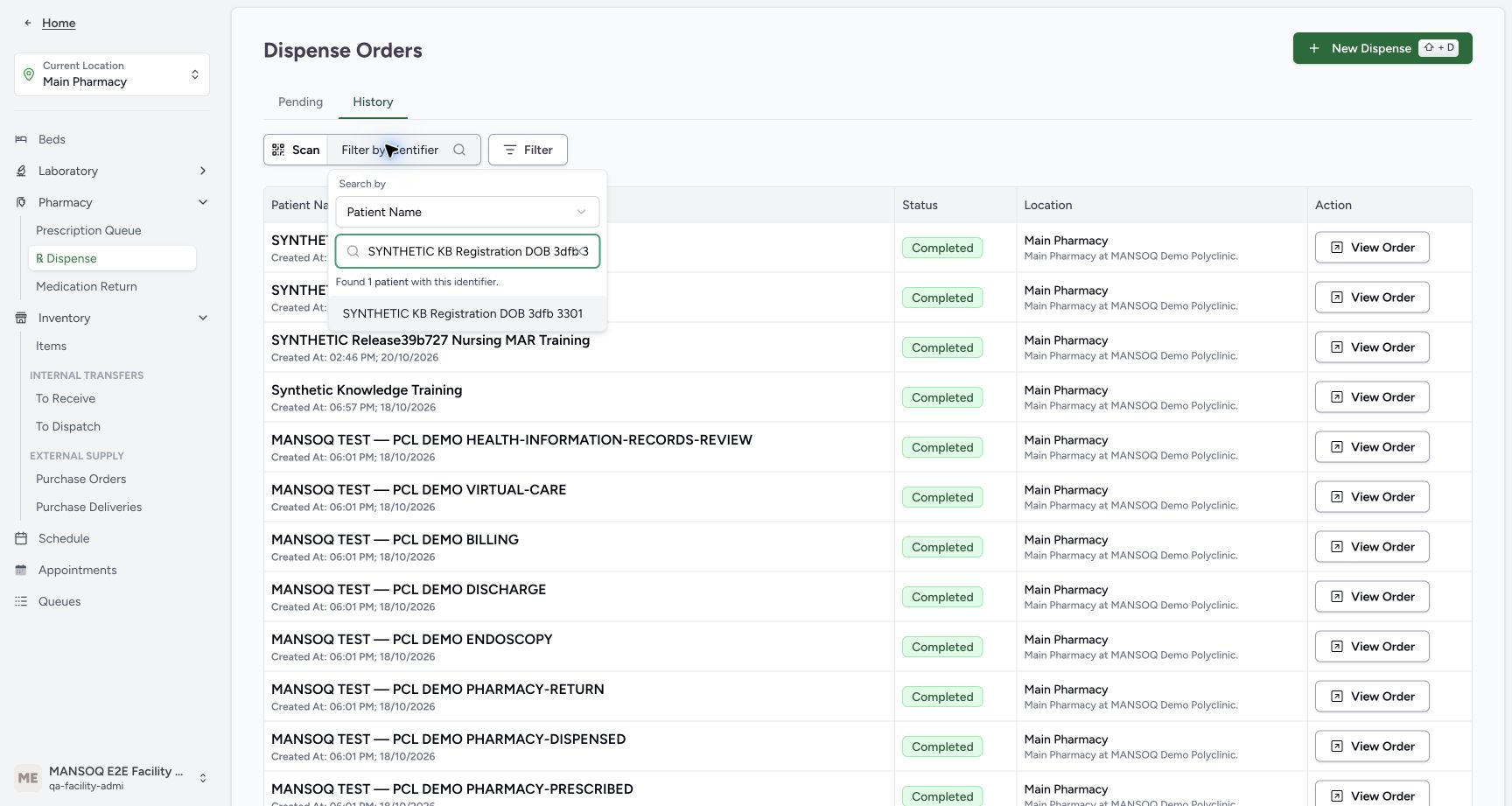Screen dimensions: 1512x806
Task: Click the back arrow next to Home
Action: [x=28, y=23]
